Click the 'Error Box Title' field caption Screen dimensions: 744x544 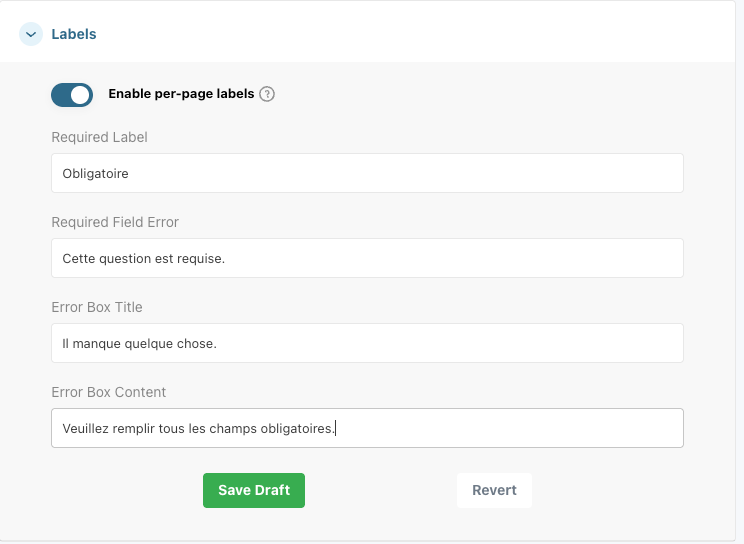point(97,307)
